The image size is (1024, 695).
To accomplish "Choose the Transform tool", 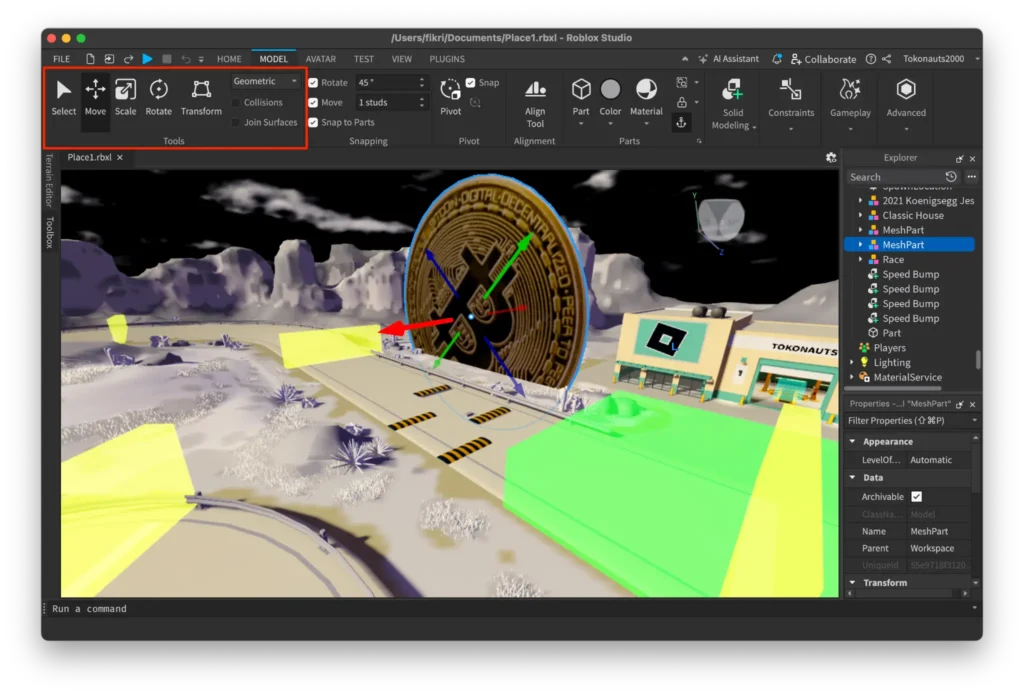I will tap(201, 98).
